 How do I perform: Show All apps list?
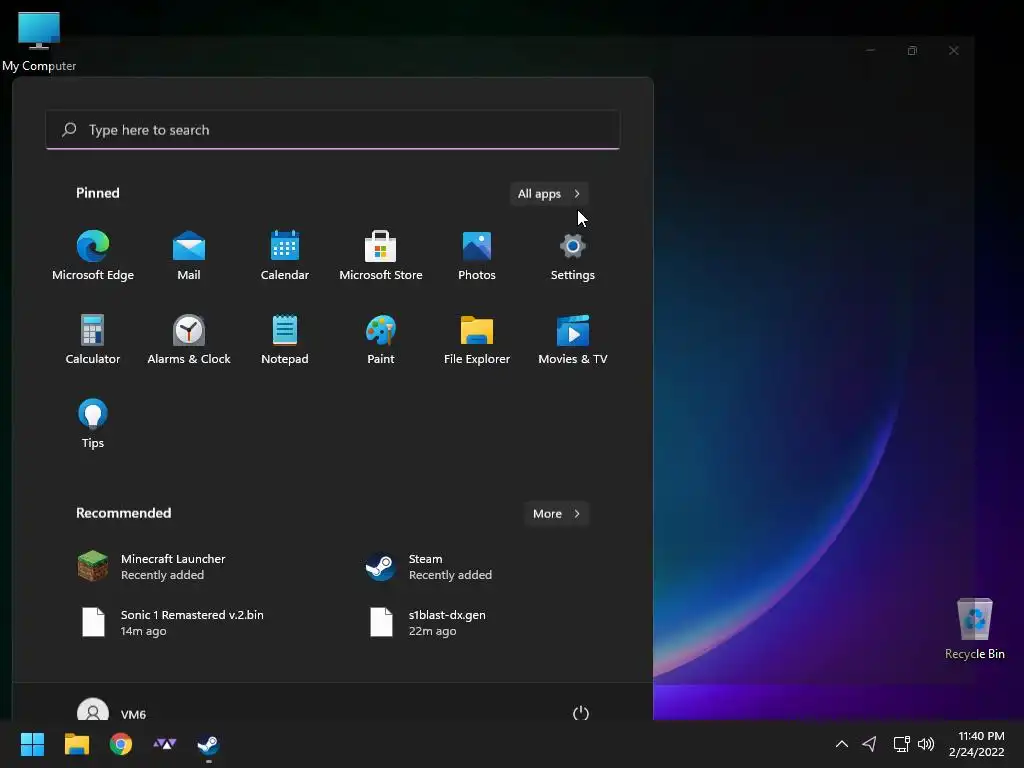pos(549,193)
